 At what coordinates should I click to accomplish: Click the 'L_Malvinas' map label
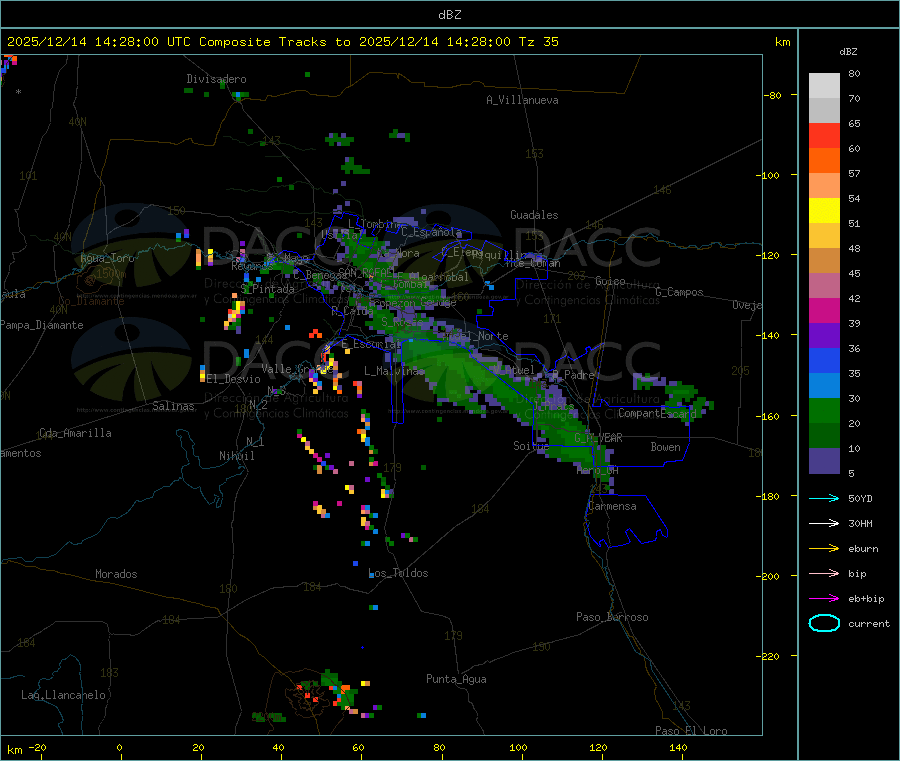[x=394, y=371]
